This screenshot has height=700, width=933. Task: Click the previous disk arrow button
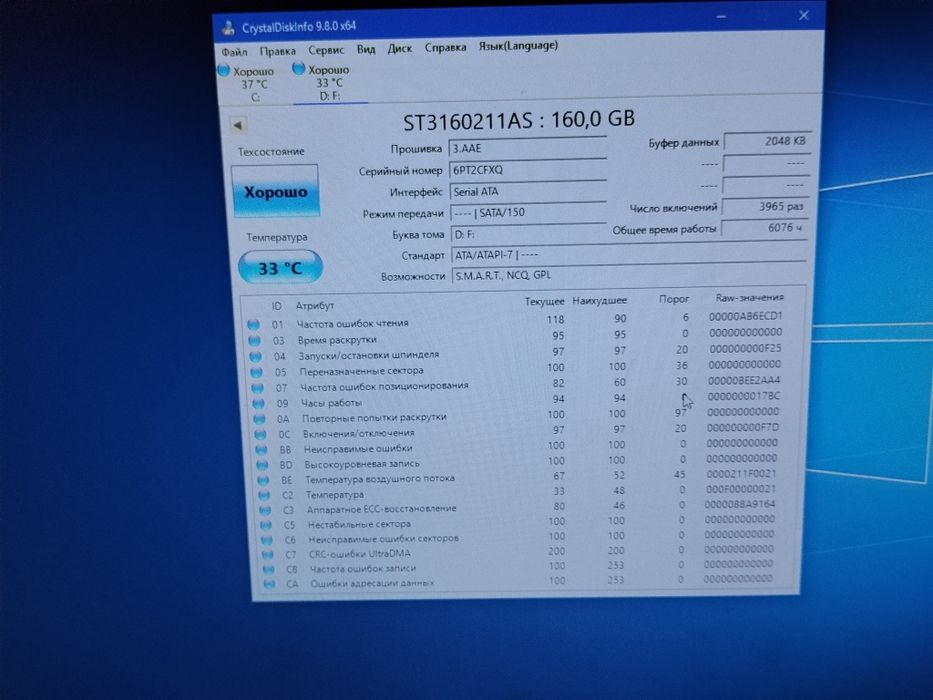coord(237,126)
